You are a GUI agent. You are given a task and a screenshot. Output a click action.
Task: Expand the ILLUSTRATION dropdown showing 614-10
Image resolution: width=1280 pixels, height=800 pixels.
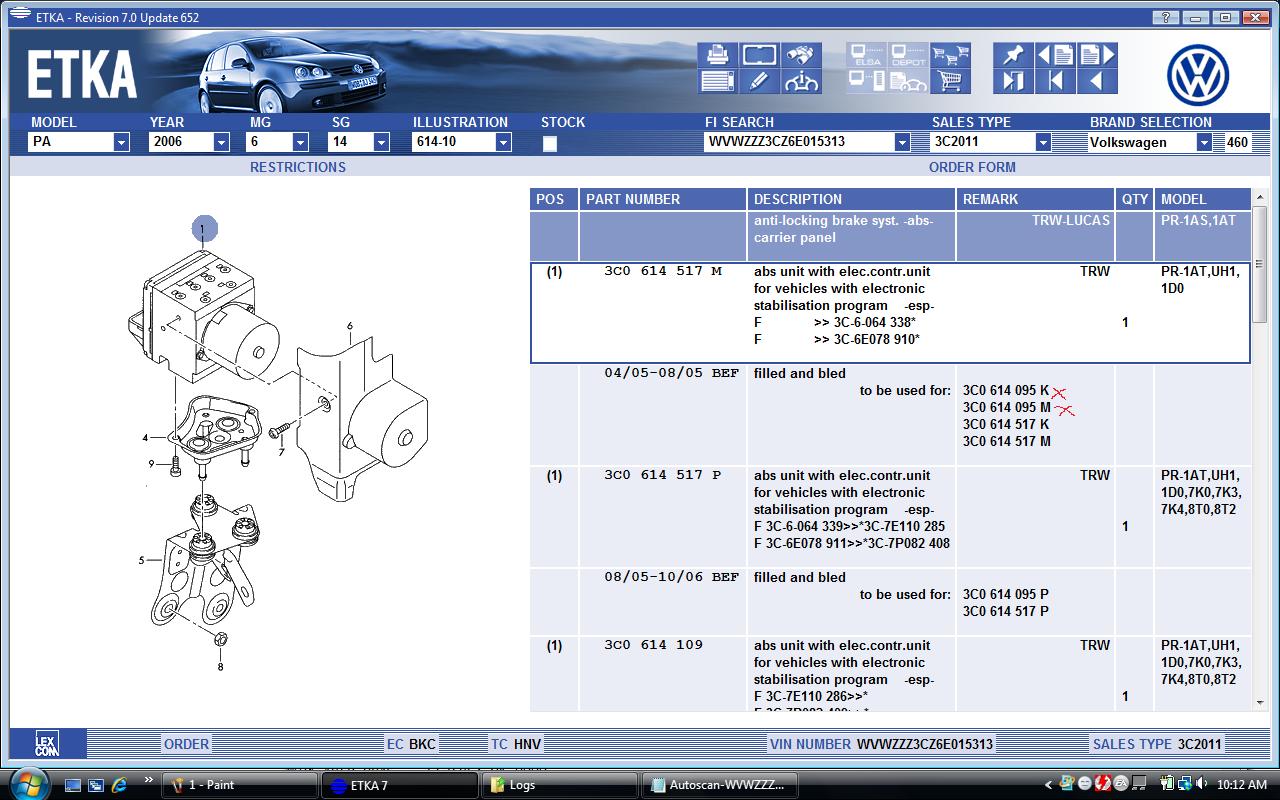(503, 143)
